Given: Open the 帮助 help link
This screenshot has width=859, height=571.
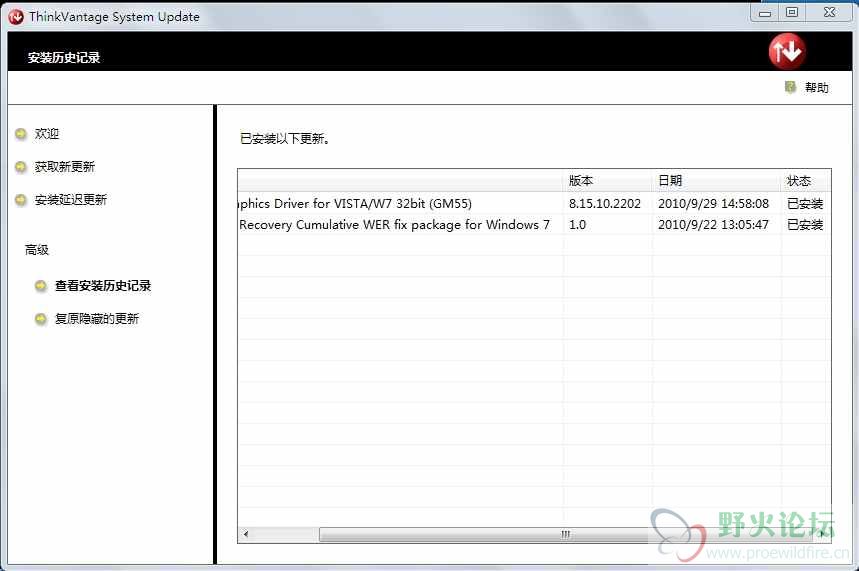Looking at the screenshot, I should pyautogui.click(x=817, y=88).
